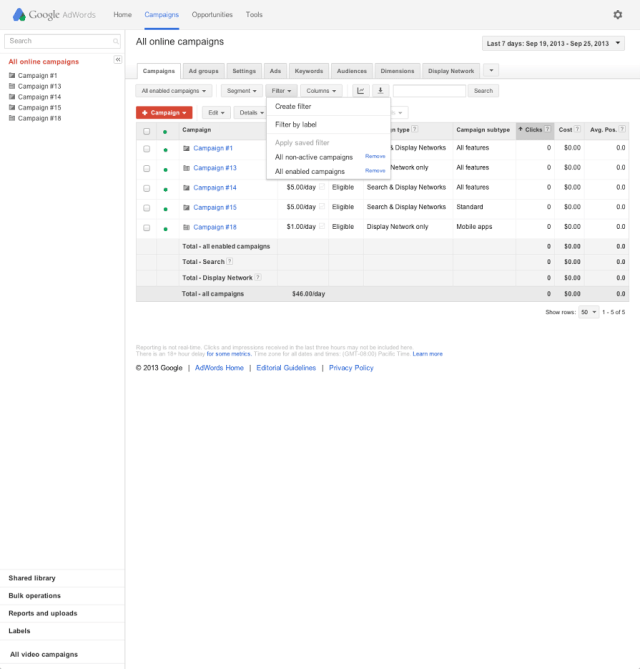The width and height of the screenshot is (640, 669).
Task: Collapse the sidebar with the double-arrow icon
Action: point(118,60)
